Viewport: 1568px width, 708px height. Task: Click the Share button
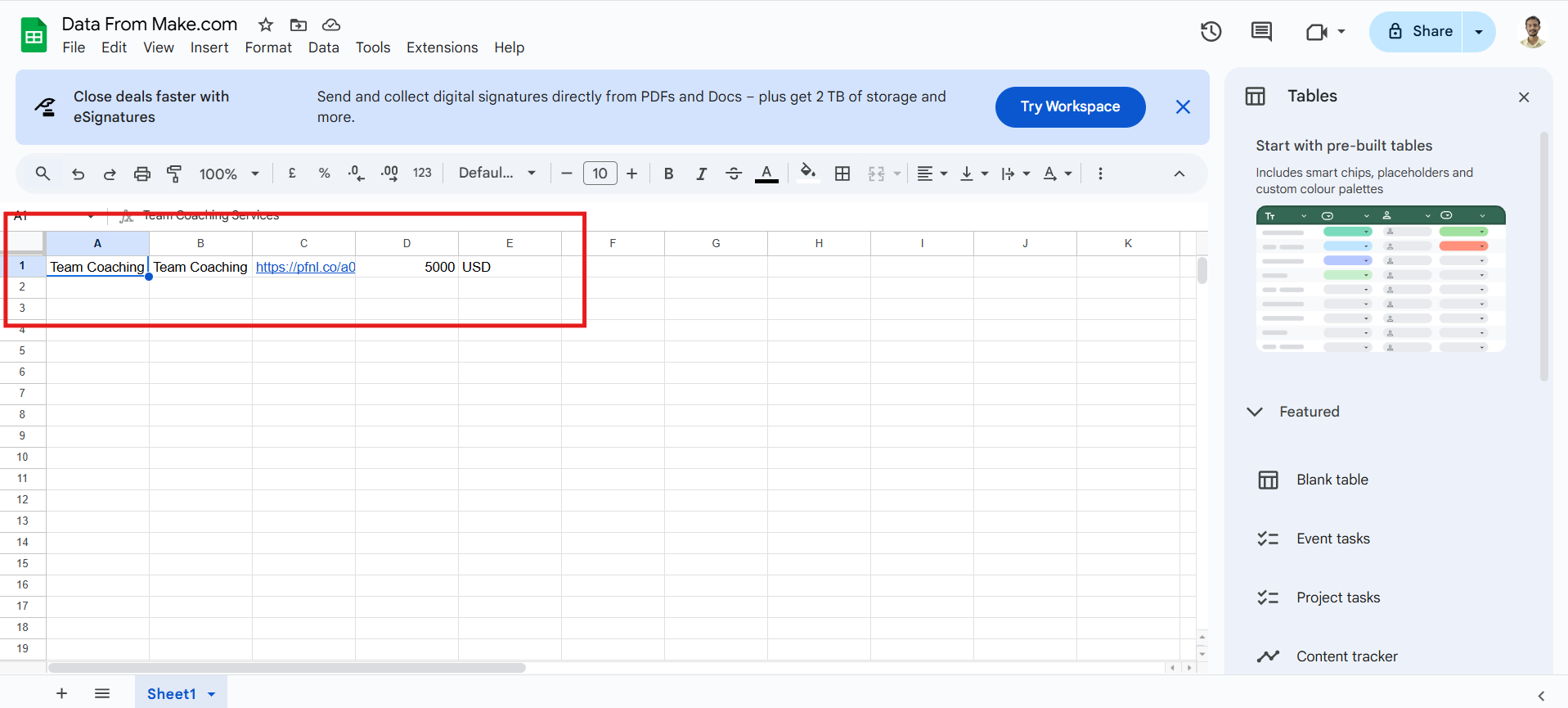pyautogui.click(x=1416, y=32)
